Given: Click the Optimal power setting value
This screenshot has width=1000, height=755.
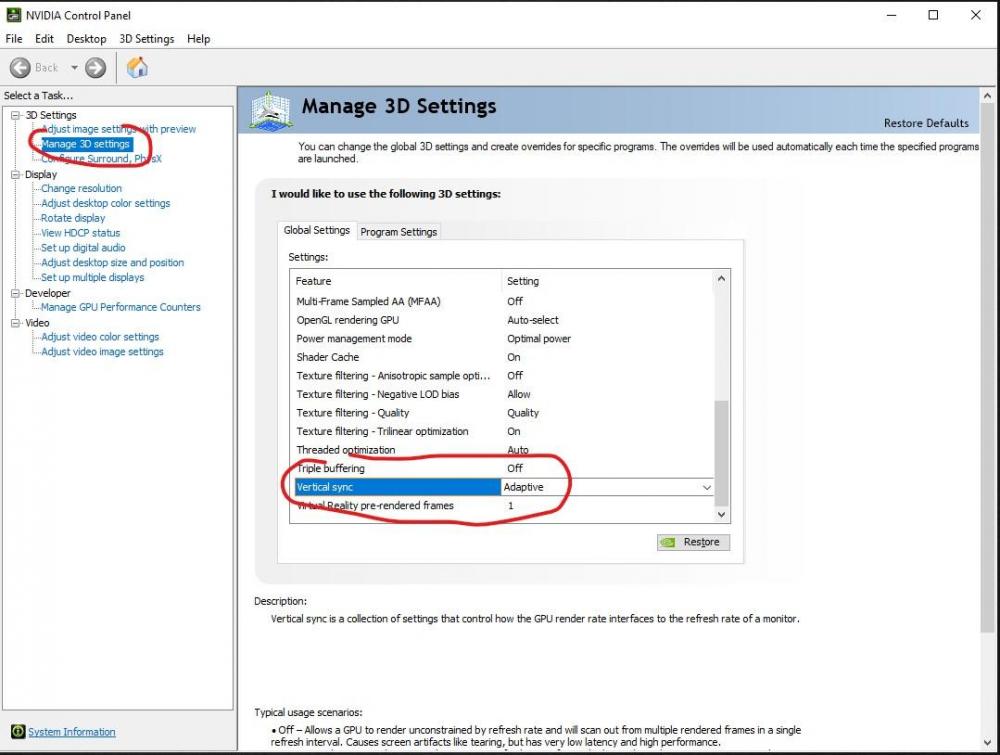Looking at the screenshot, I should point(539,339).
